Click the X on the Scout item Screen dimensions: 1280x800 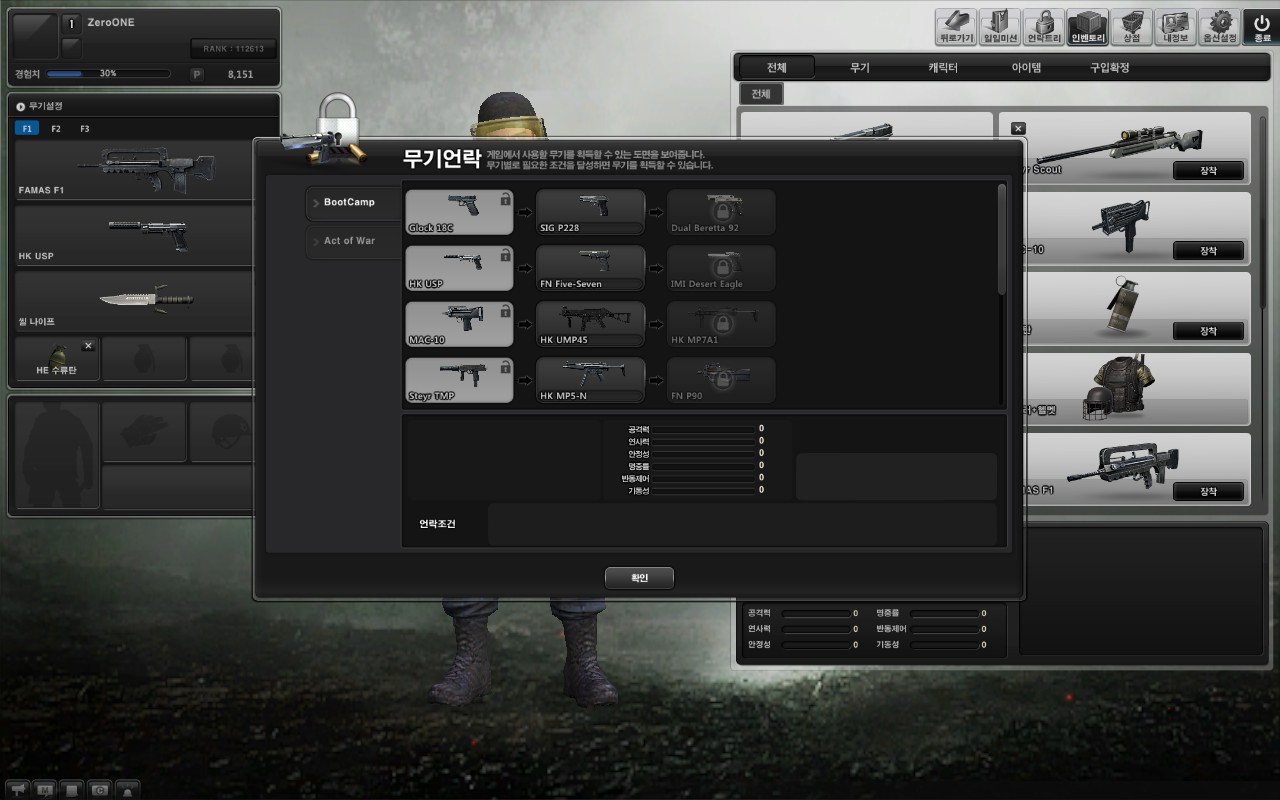pyautogui.click(x=1018, y=128)
